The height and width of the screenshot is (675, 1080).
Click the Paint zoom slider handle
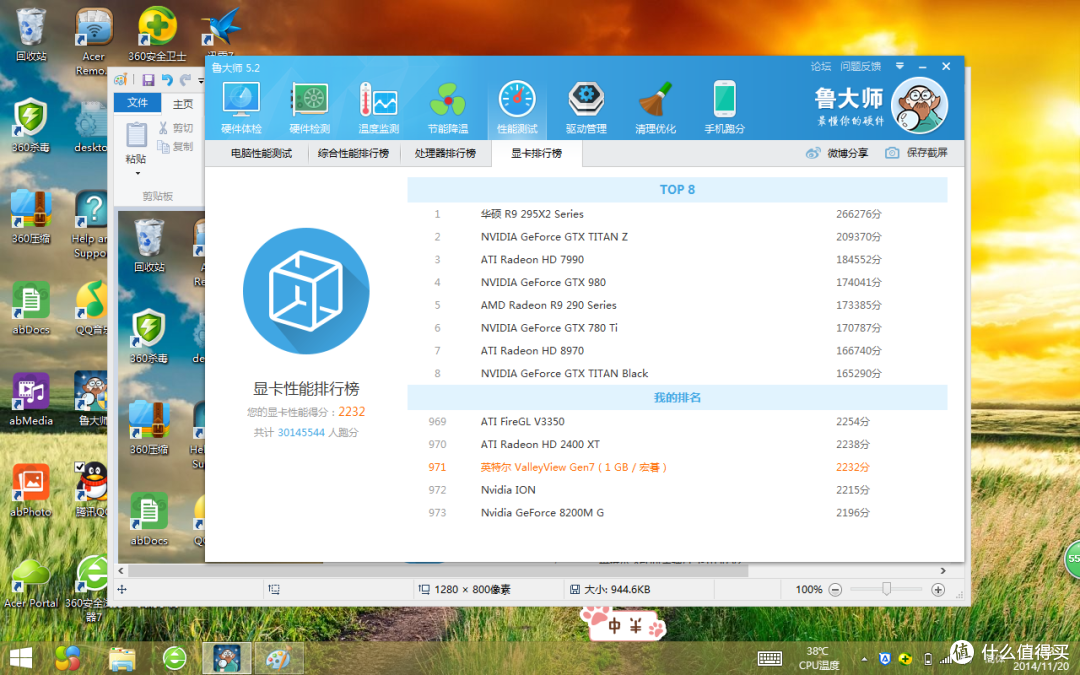(886, 589)
